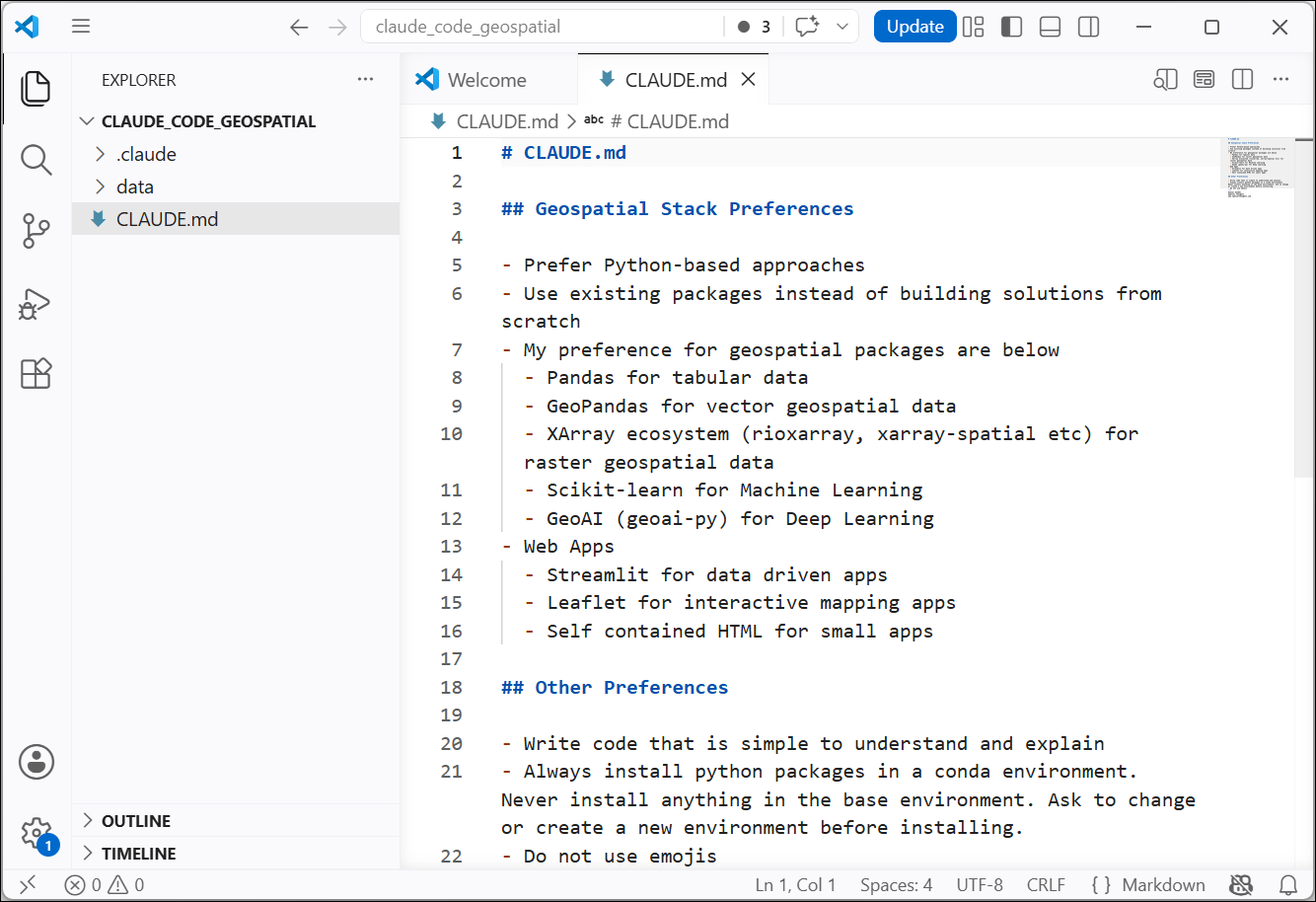Viewport: 1316px width, 902px height.
Task: Click warnings count in status bar
Action: tap(126, 885)
